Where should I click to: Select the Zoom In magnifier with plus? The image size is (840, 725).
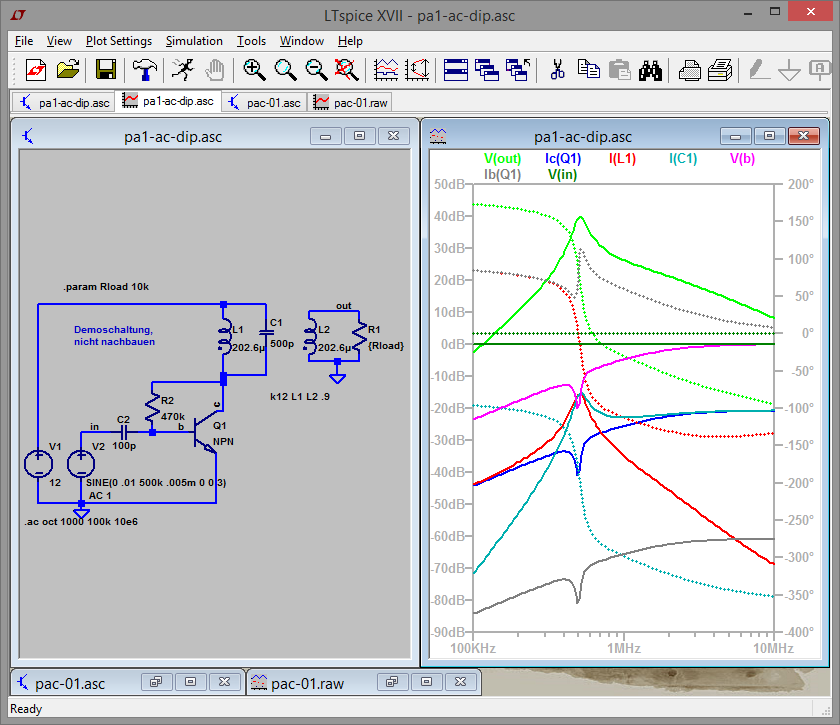click(254, 70)
